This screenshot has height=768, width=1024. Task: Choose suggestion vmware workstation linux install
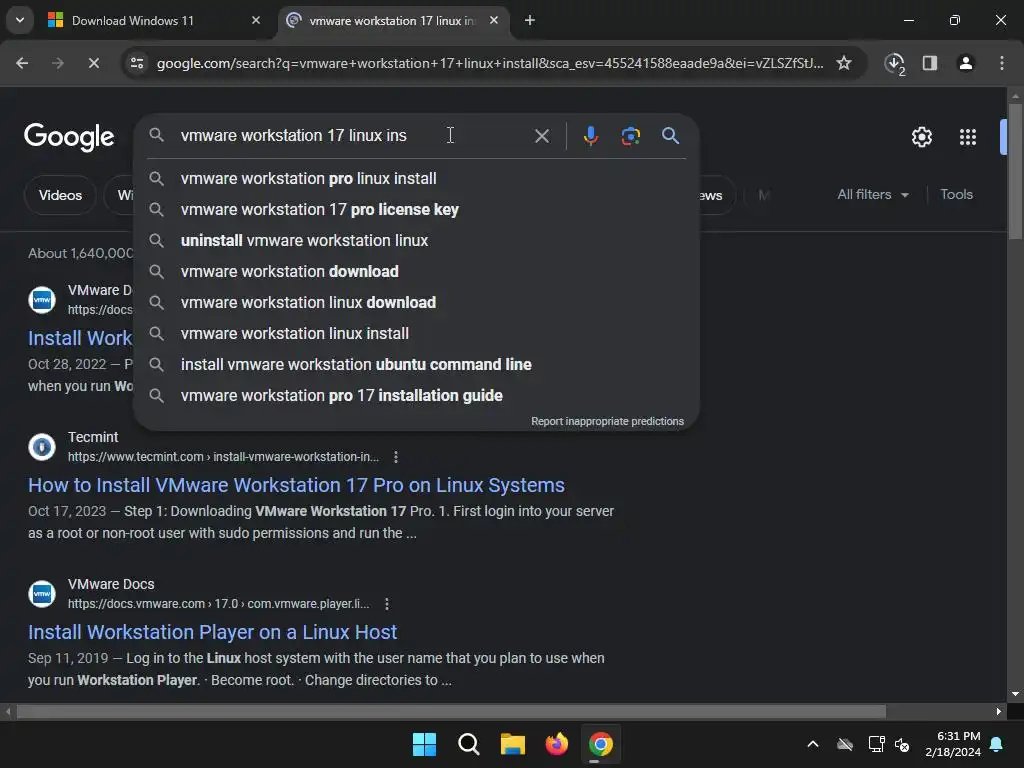tap(416, 334)
